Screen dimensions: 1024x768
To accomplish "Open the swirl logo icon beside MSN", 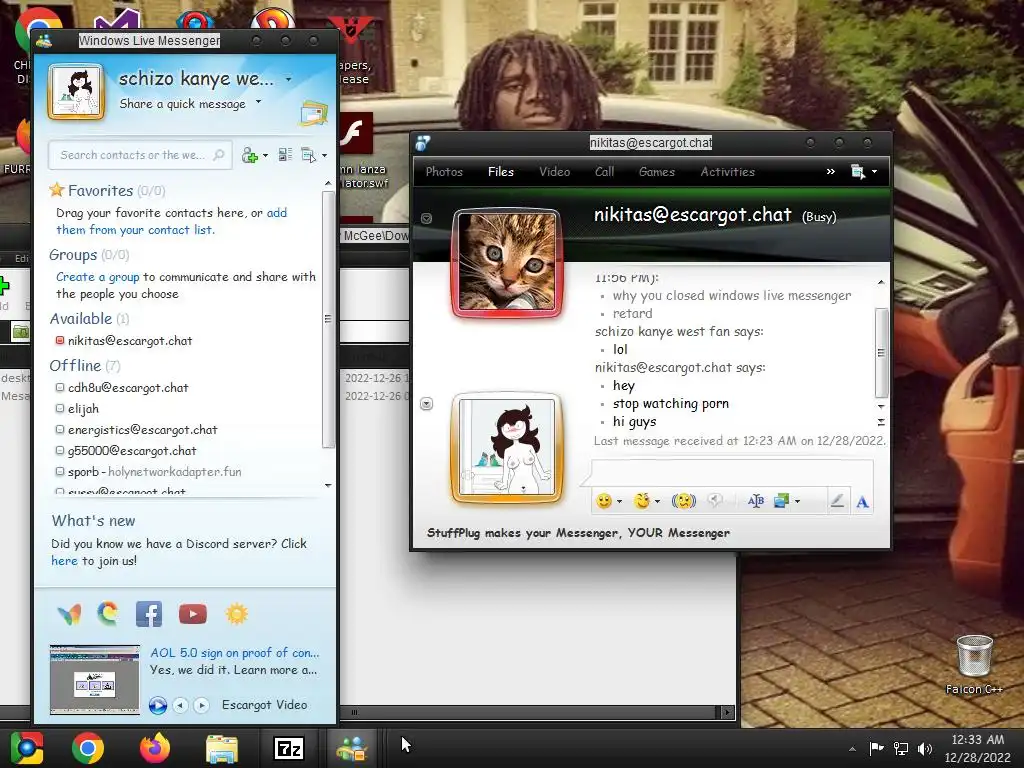I will point(108,614).
